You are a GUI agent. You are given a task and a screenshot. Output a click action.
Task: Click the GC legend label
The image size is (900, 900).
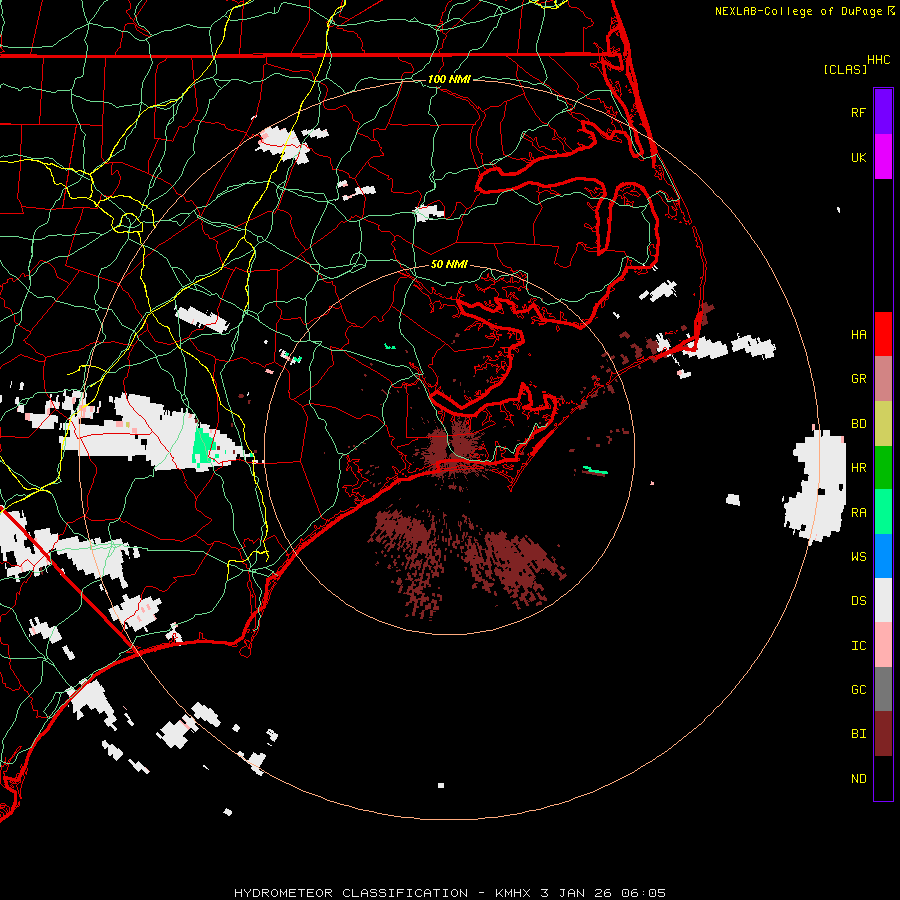click(858, 690)
